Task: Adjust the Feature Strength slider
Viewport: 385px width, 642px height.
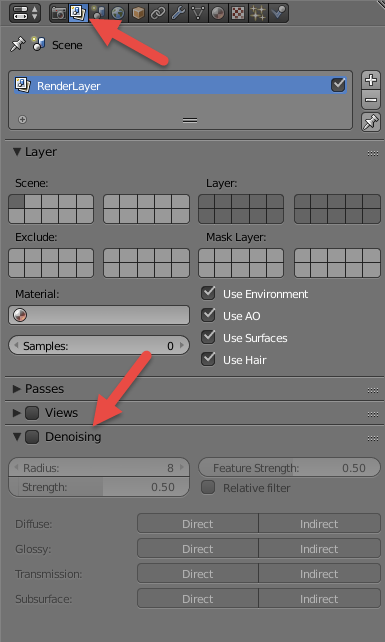Action: coord(290,468)
